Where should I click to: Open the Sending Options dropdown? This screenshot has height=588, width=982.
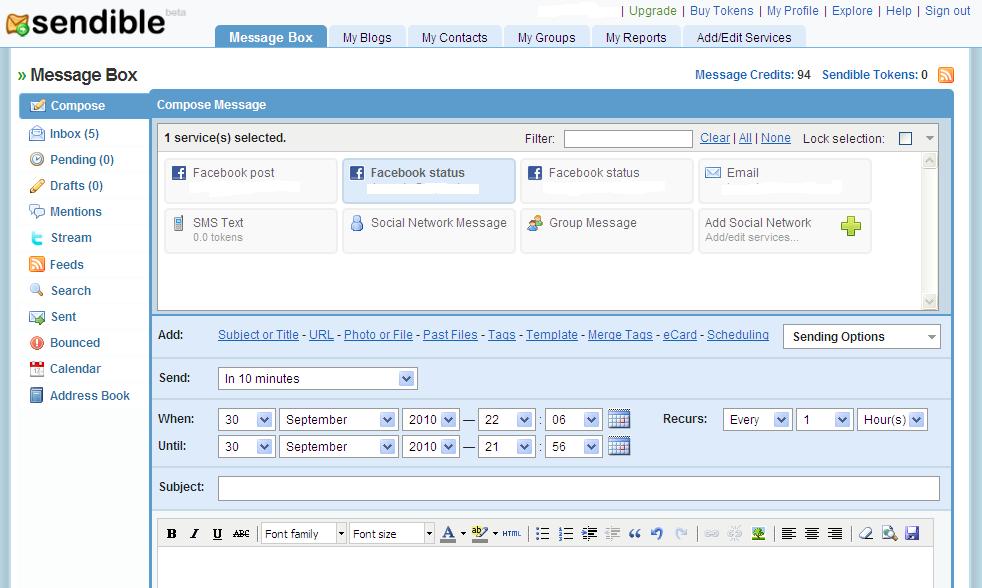[x=862, y=337]
